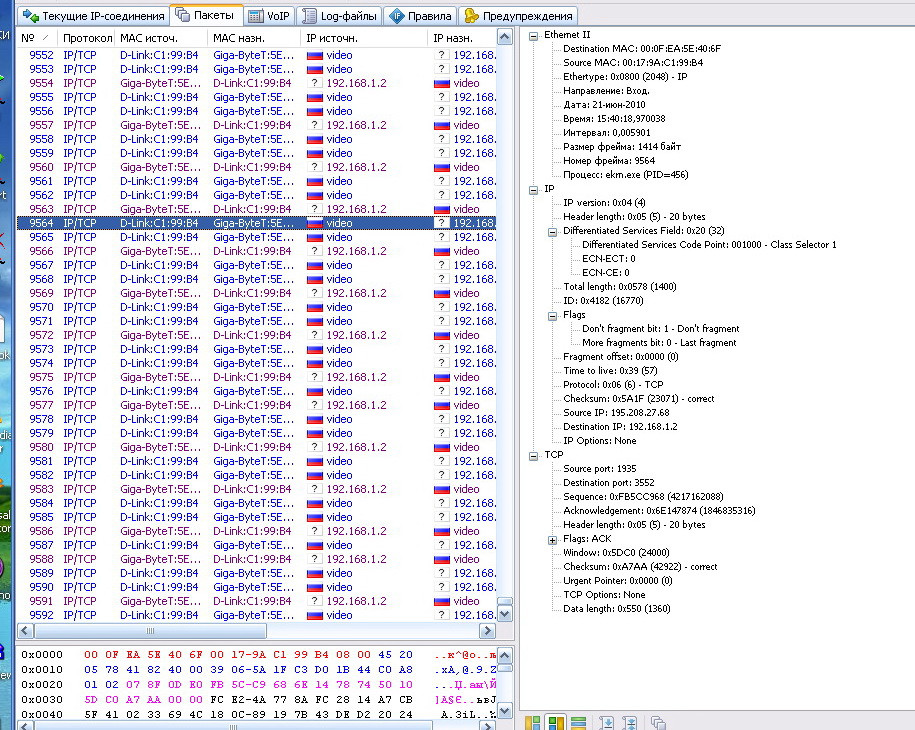915x730 pixels.
Task: Select packet number 9586 in the list
Action: pyautogui.click(x=256, y=532)
